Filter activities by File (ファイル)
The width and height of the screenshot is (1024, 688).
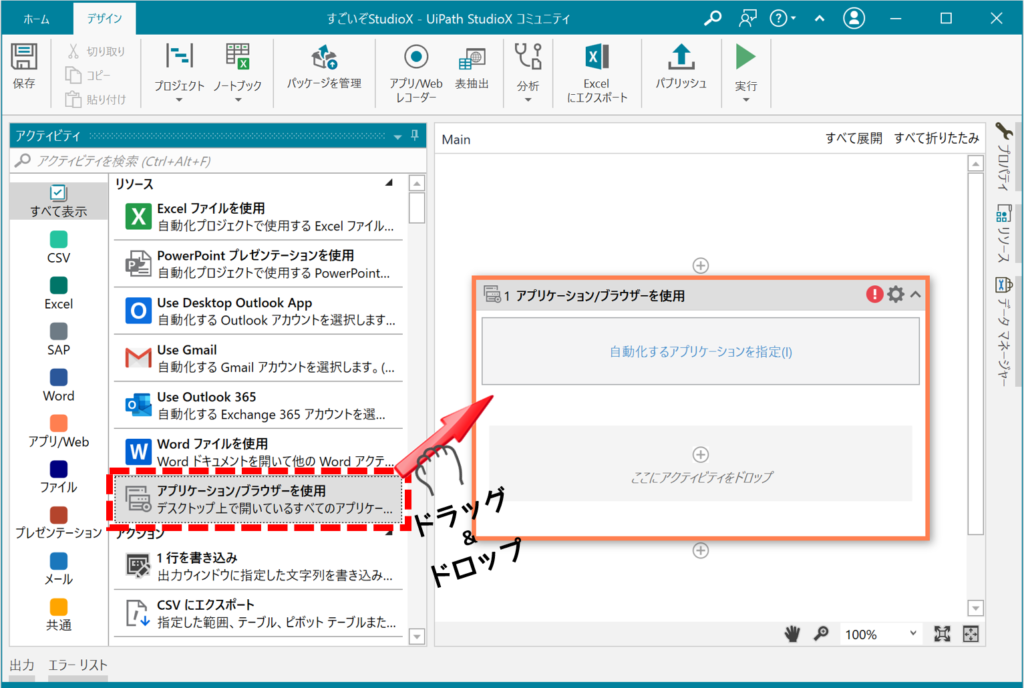pos(59,477)
